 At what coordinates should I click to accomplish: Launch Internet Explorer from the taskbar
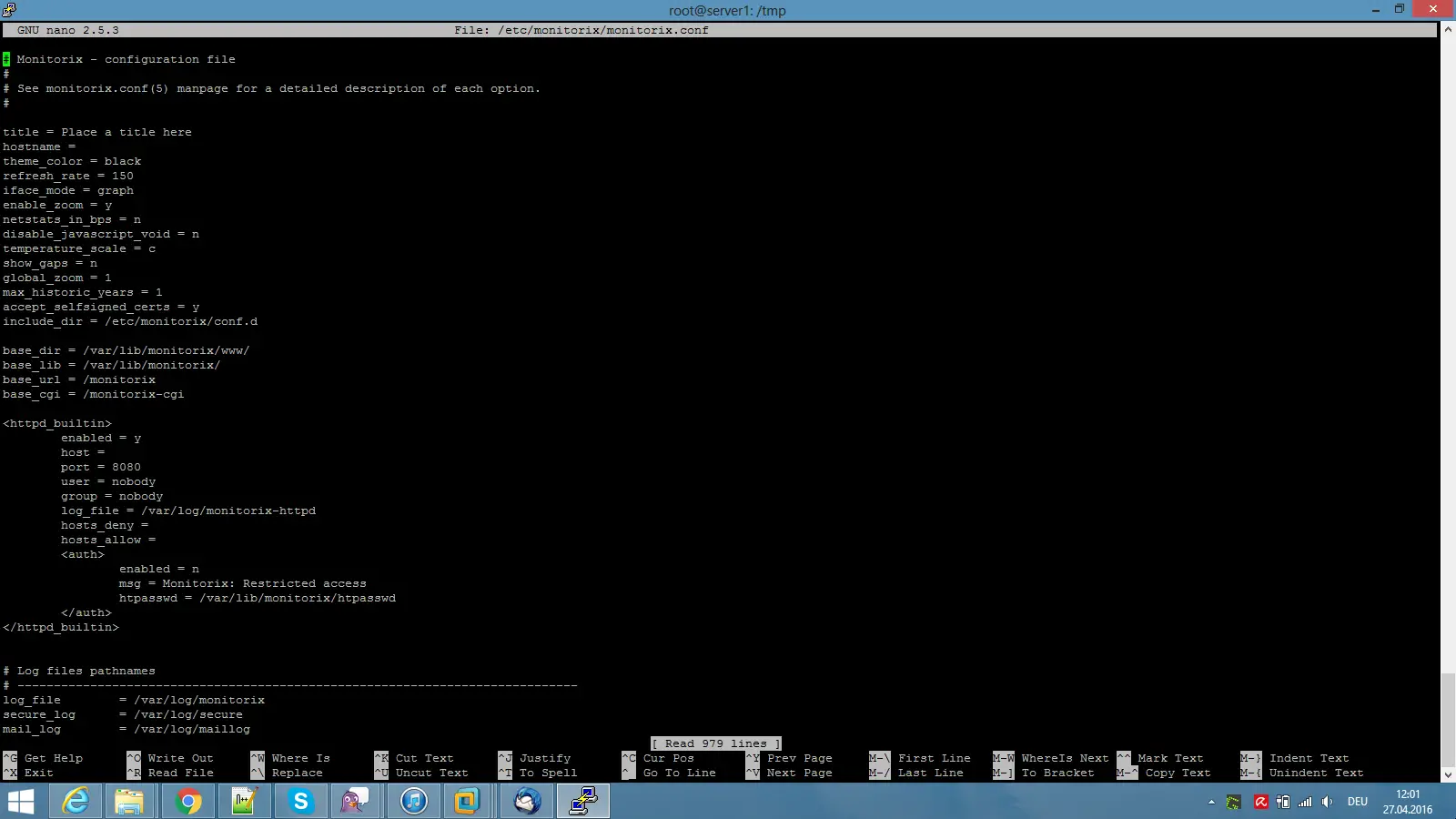pos(76,802)
